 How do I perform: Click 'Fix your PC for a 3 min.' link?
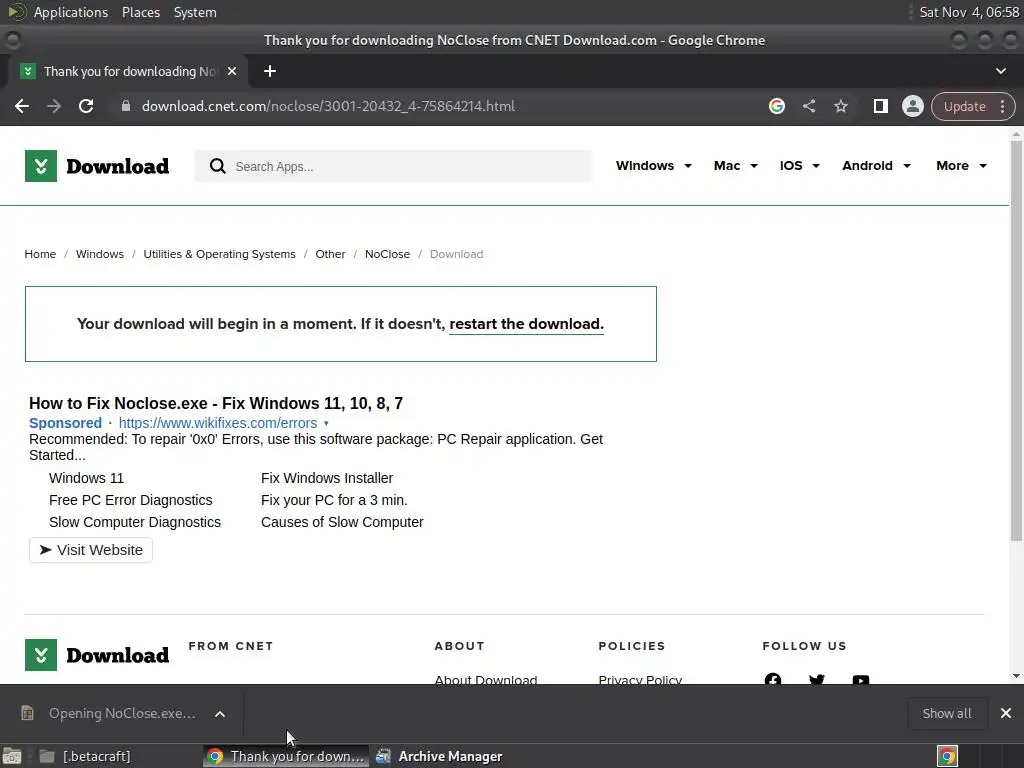coord(334,500)
